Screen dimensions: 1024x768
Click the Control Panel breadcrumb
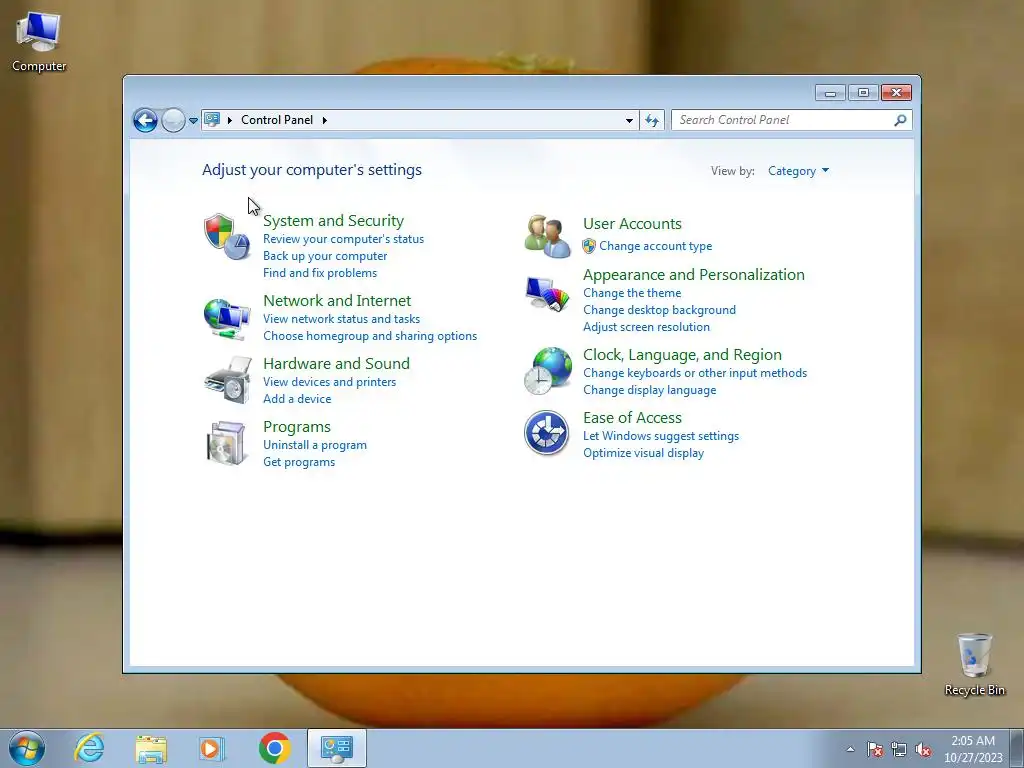point(277,120)
